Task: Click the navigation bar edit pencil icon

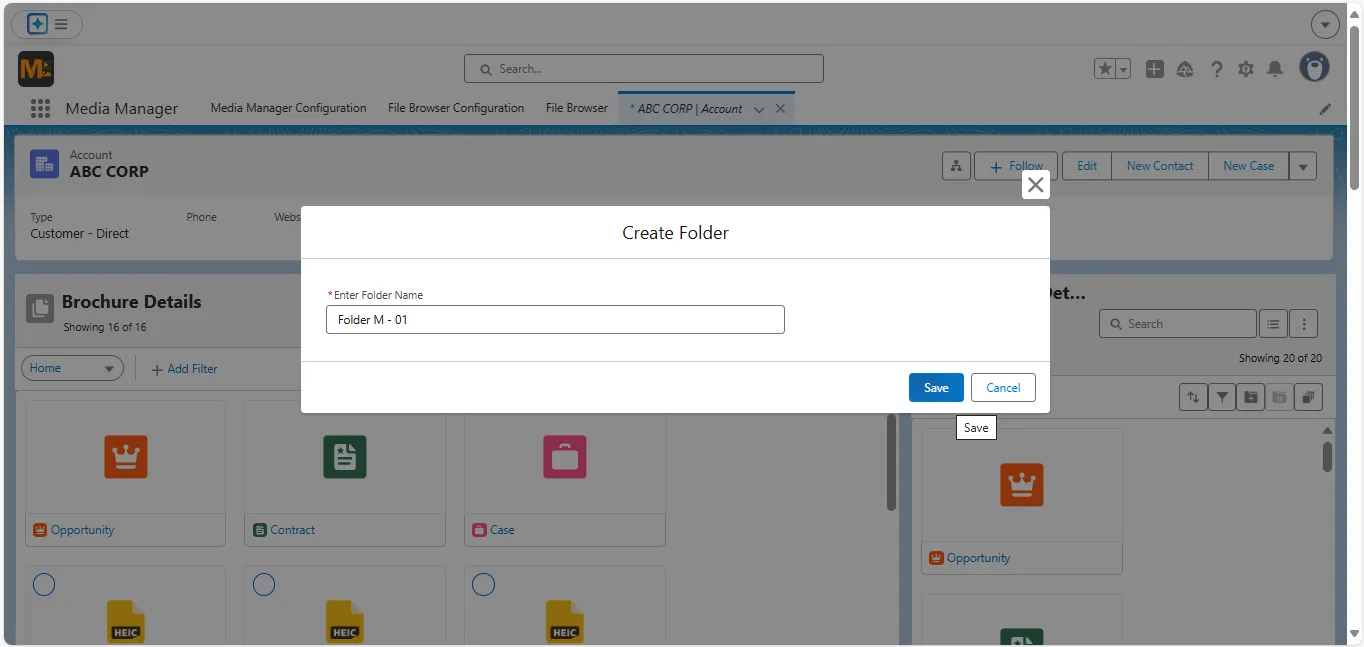Action: pos(1325,109)
